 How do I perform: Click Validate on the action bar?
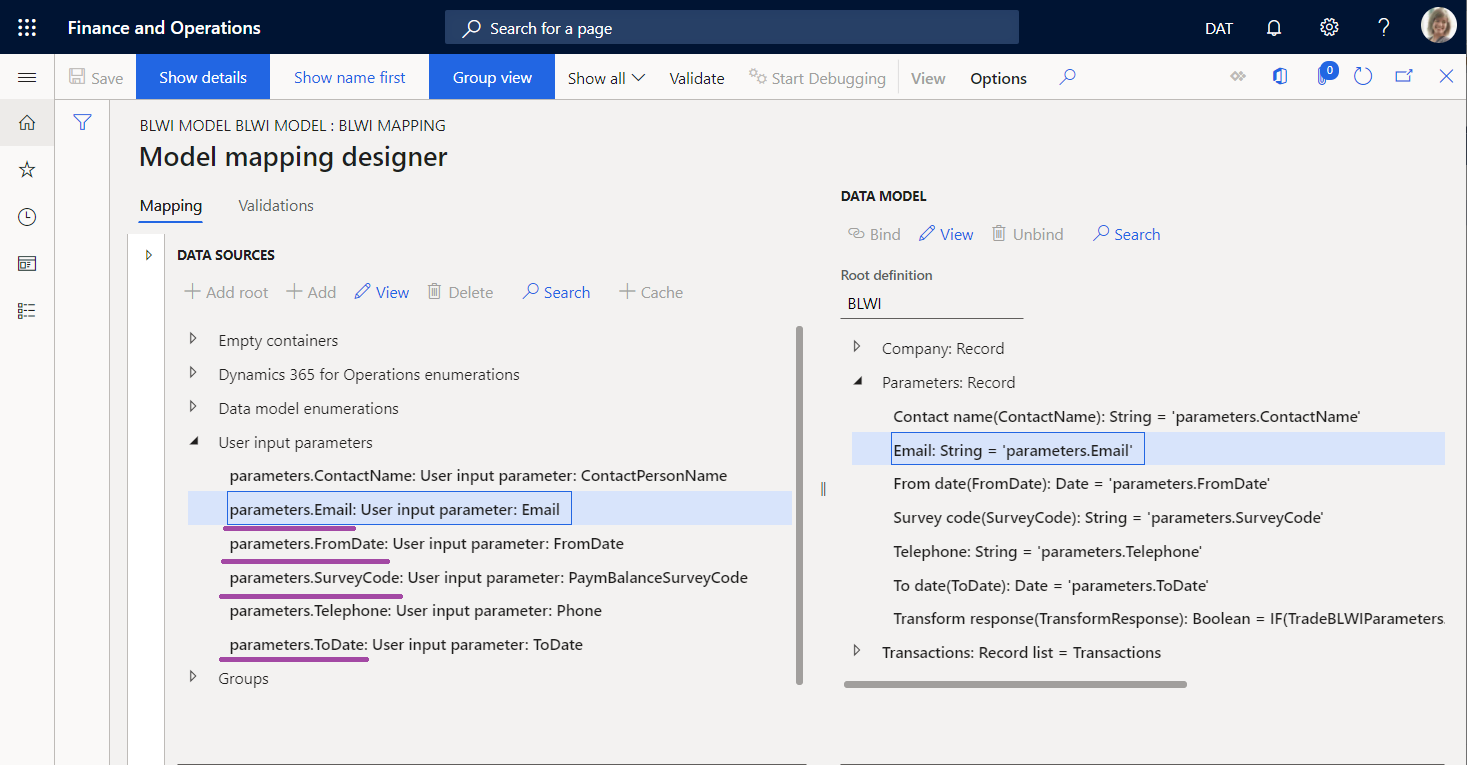(696, 77)
